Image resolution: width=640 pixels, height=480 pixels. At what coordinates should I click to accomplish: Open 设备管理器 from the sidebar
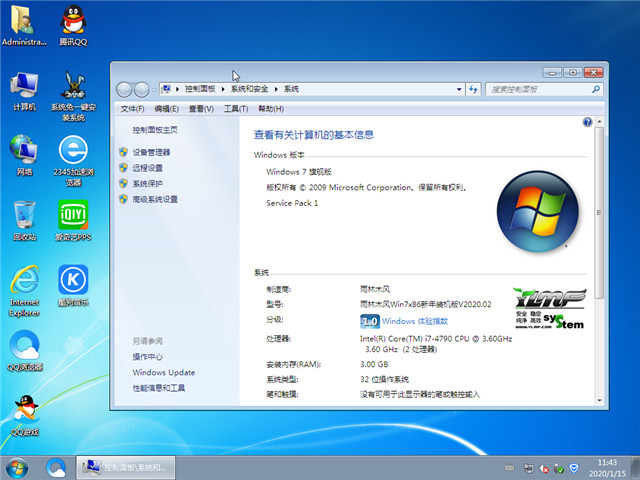[x=151, y=152]
